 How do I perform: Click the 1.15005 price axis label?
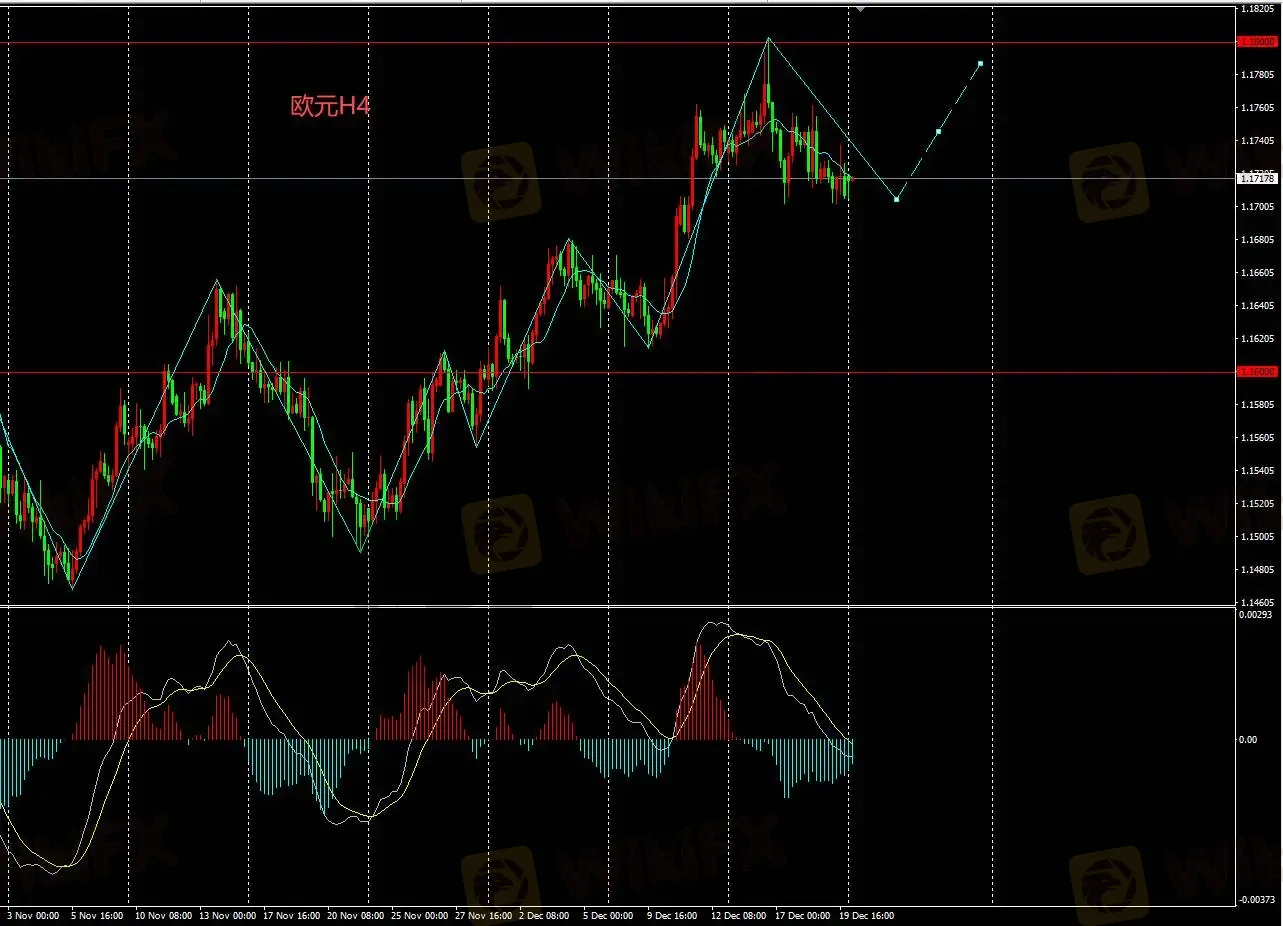(1258, 537)
